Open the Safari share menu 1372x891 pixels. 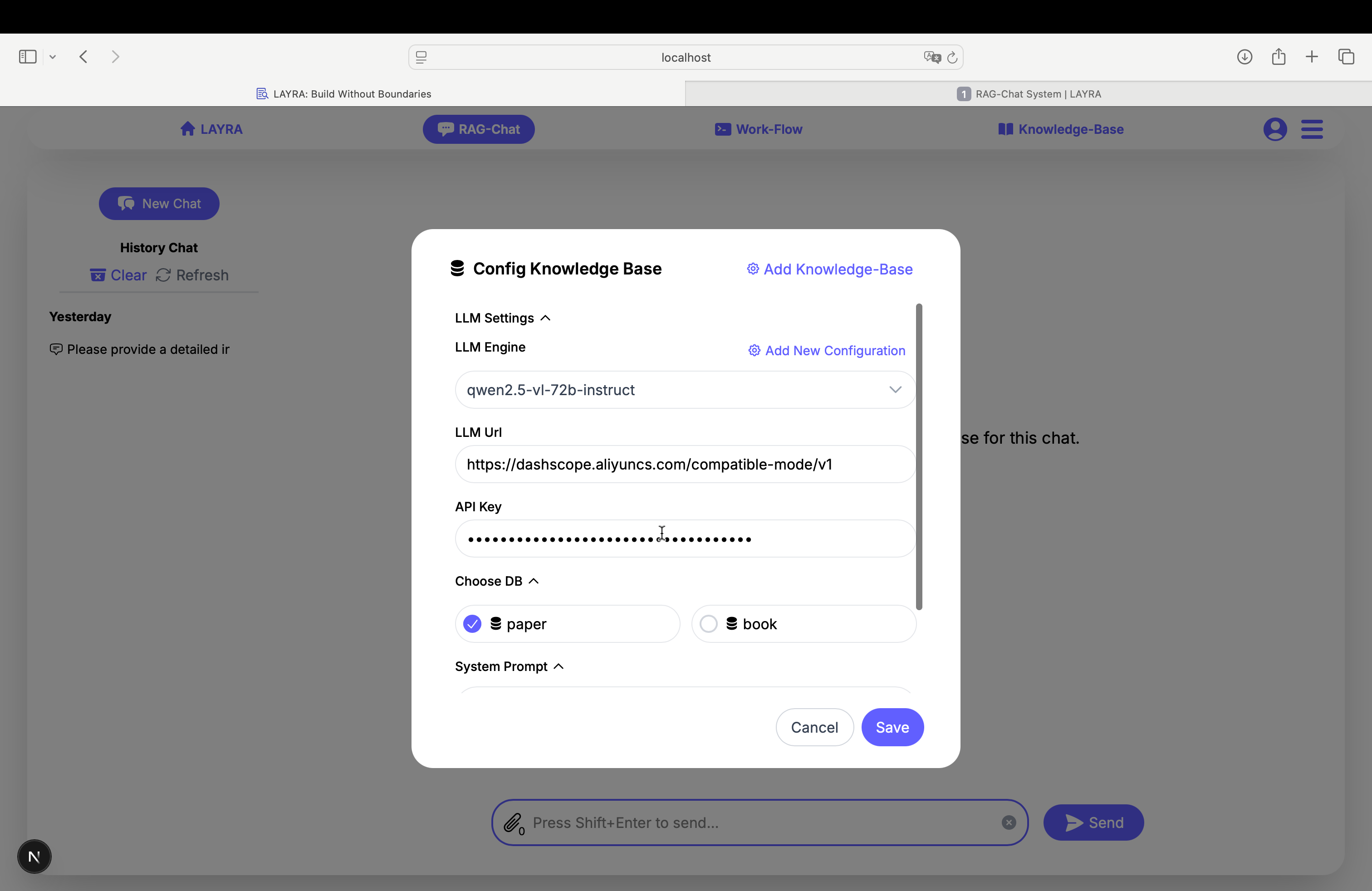click(1279, 56)
